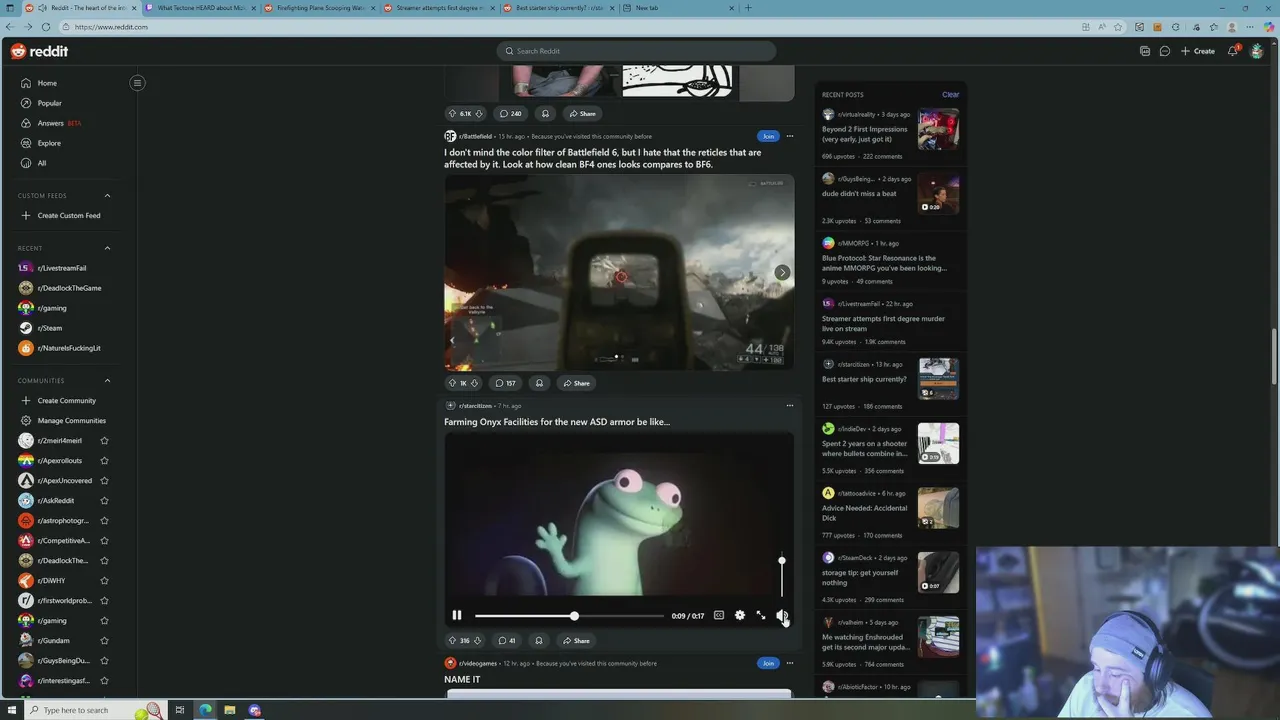Go to Reddit home via the logo
This screenshot has height=720, width=1280.
point(40,51)
